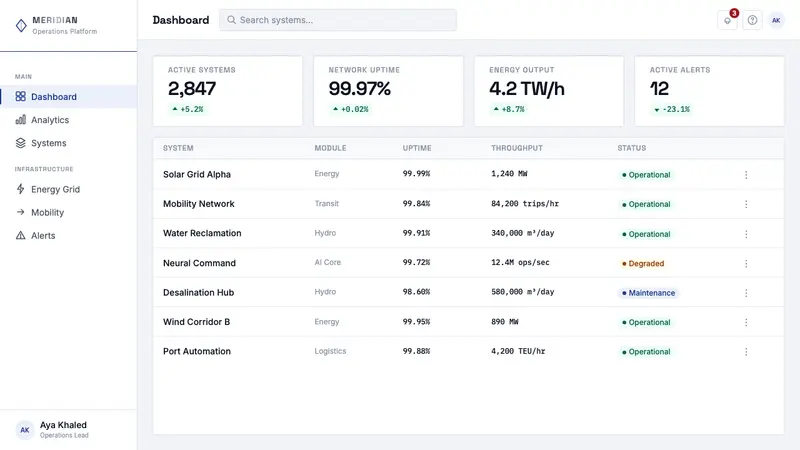
Task: Sort by THROUGHPUT column header
Action: (x=517, y=148)
